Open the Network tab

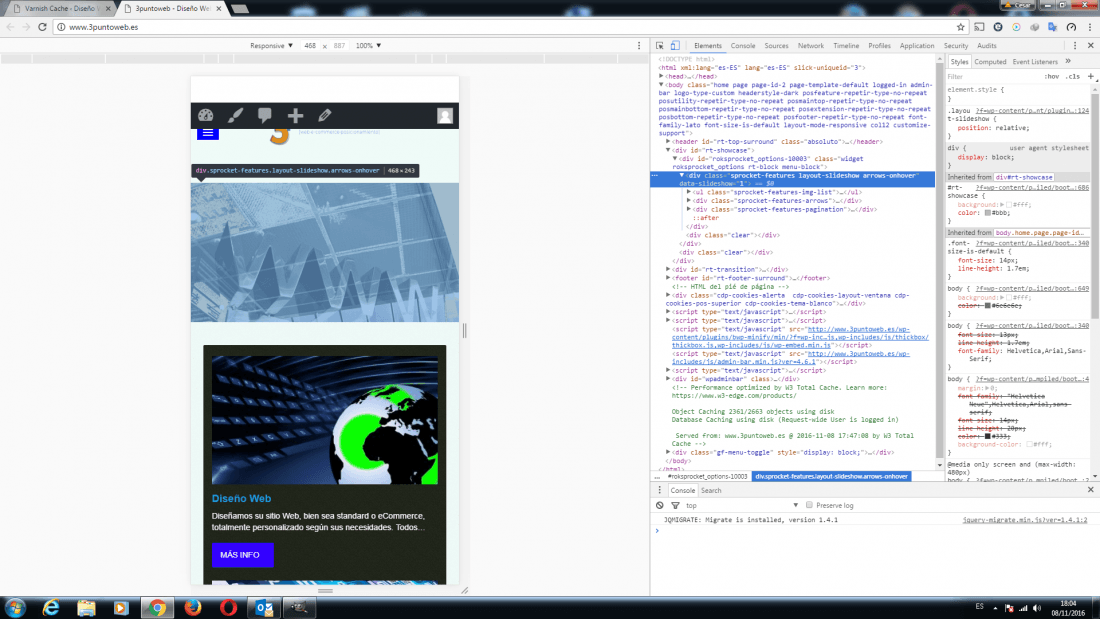(x=810, y=46)
